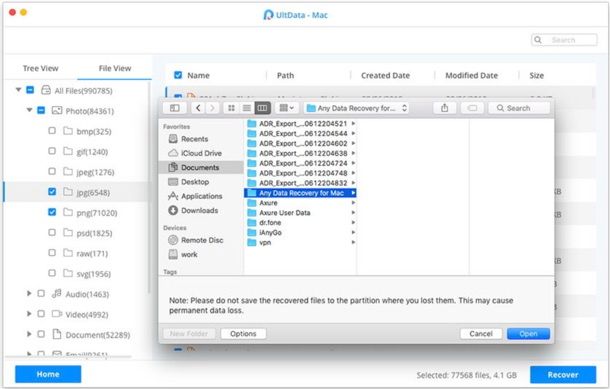Image resolution: width=610 pixels, height=389 pixels.
Task: Collapse the All Files tree node
Action: click(x=18, y=90)
